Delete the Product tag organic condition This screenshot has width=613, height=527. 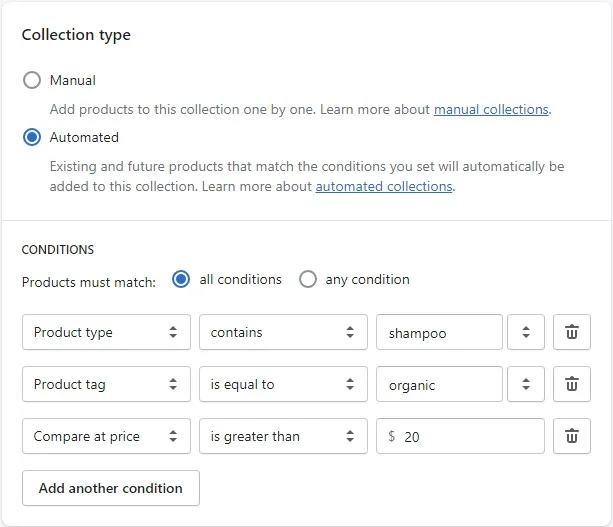tap(571, 384)
